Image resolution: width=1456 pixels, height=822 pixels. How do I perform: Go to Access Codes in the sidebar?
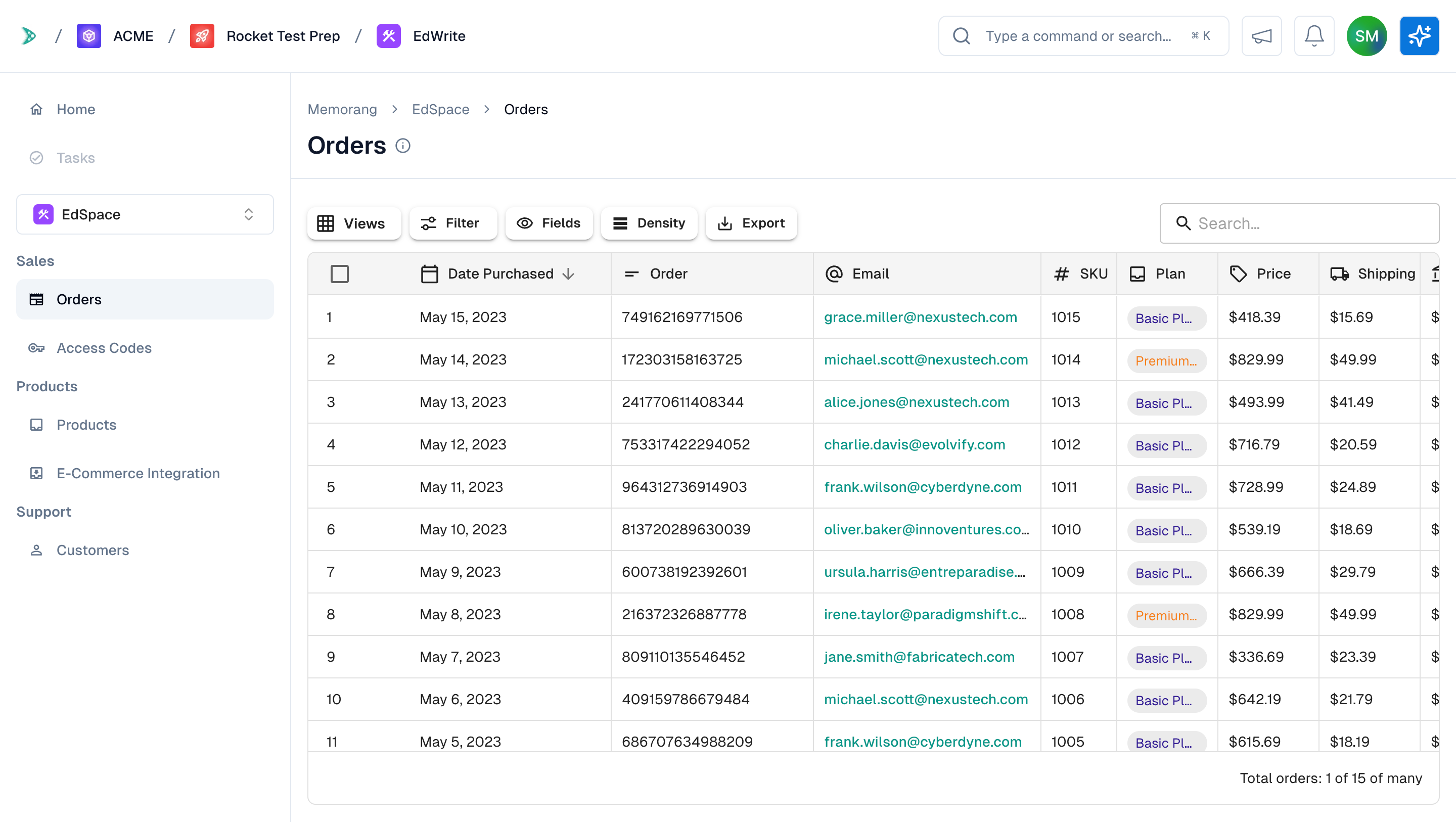145,348
